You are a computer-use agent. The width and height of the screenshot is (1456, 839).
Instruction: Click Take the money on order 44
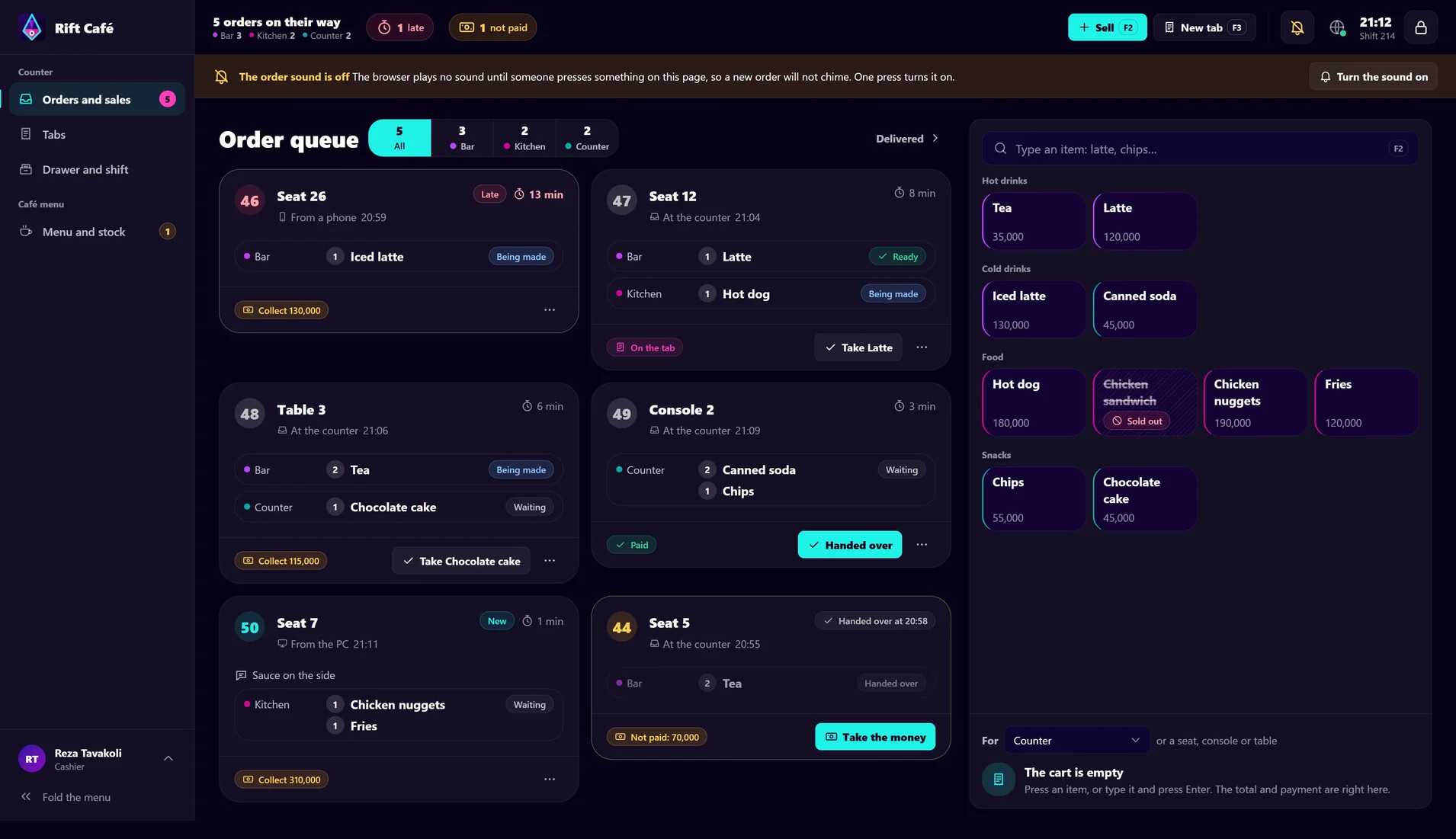[875, 737]
